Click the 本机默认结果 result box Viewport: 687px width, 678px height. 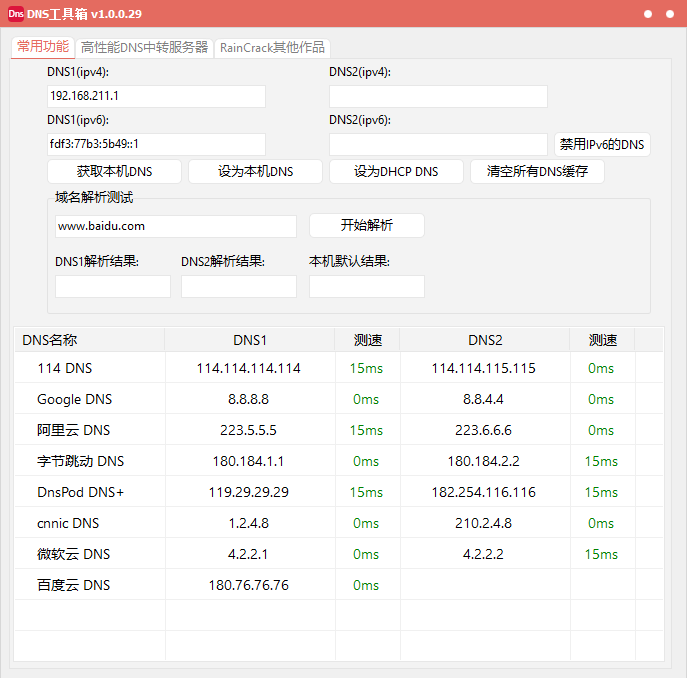[x=367, y=286]
